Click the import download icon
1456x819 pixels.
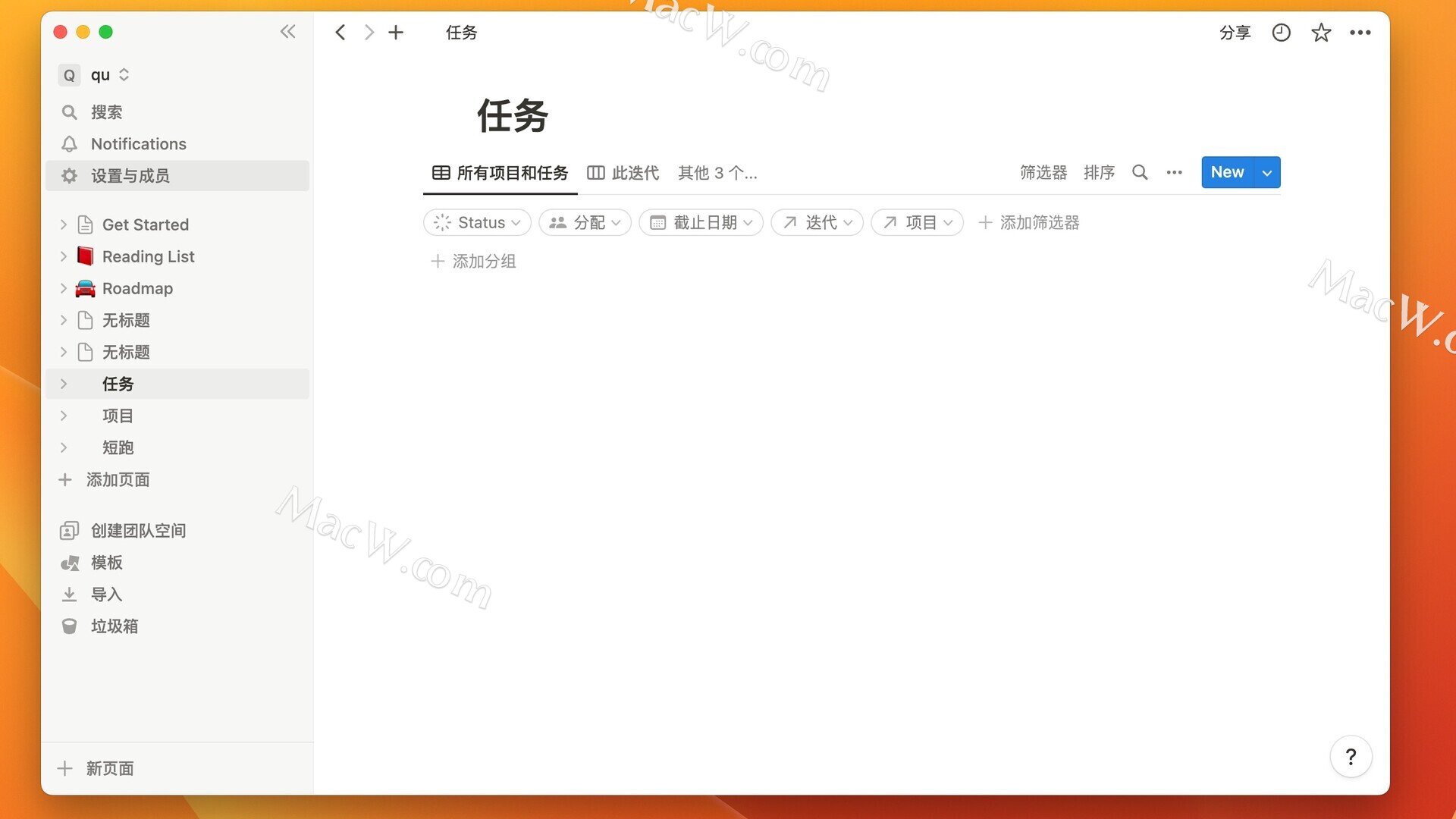point(69,595)
